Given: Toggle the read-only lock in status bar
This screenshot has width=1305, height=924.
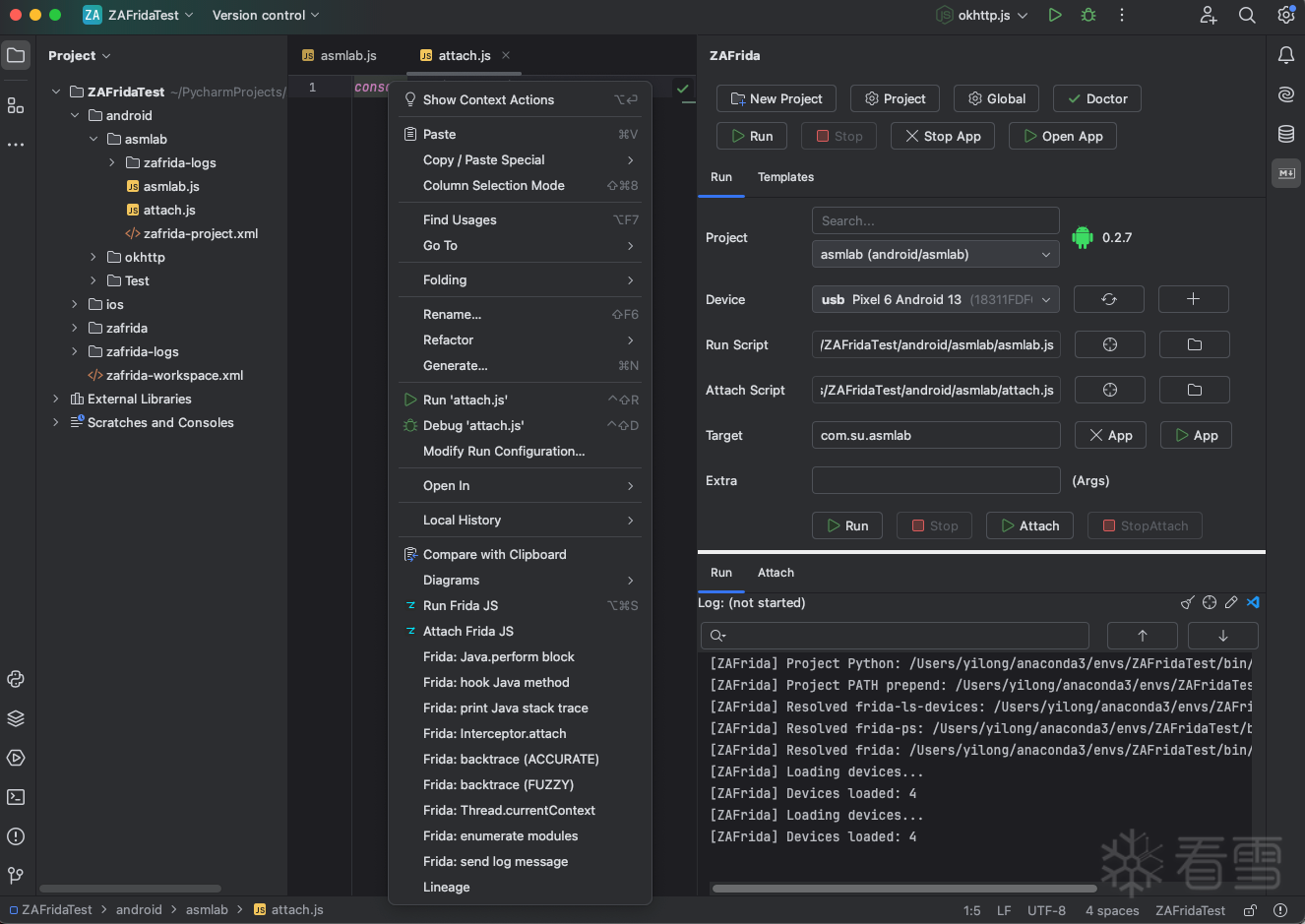Looking at the screenshot, I should (1250, 910).
